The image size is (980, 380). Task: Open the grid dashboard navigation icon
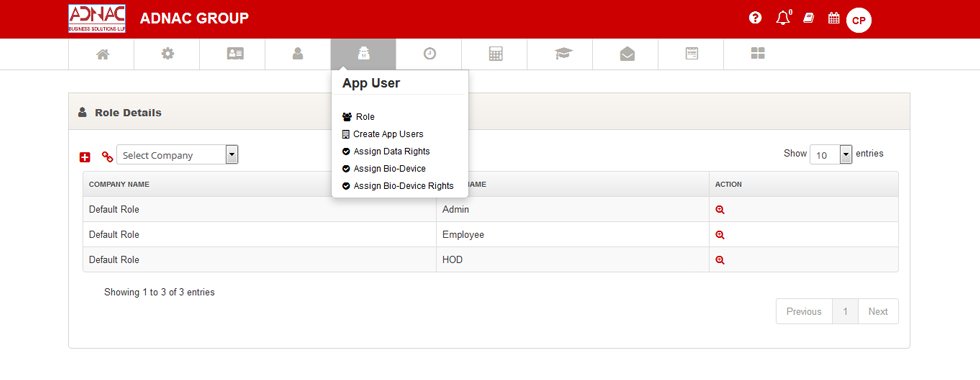click(x=758, y=54)
